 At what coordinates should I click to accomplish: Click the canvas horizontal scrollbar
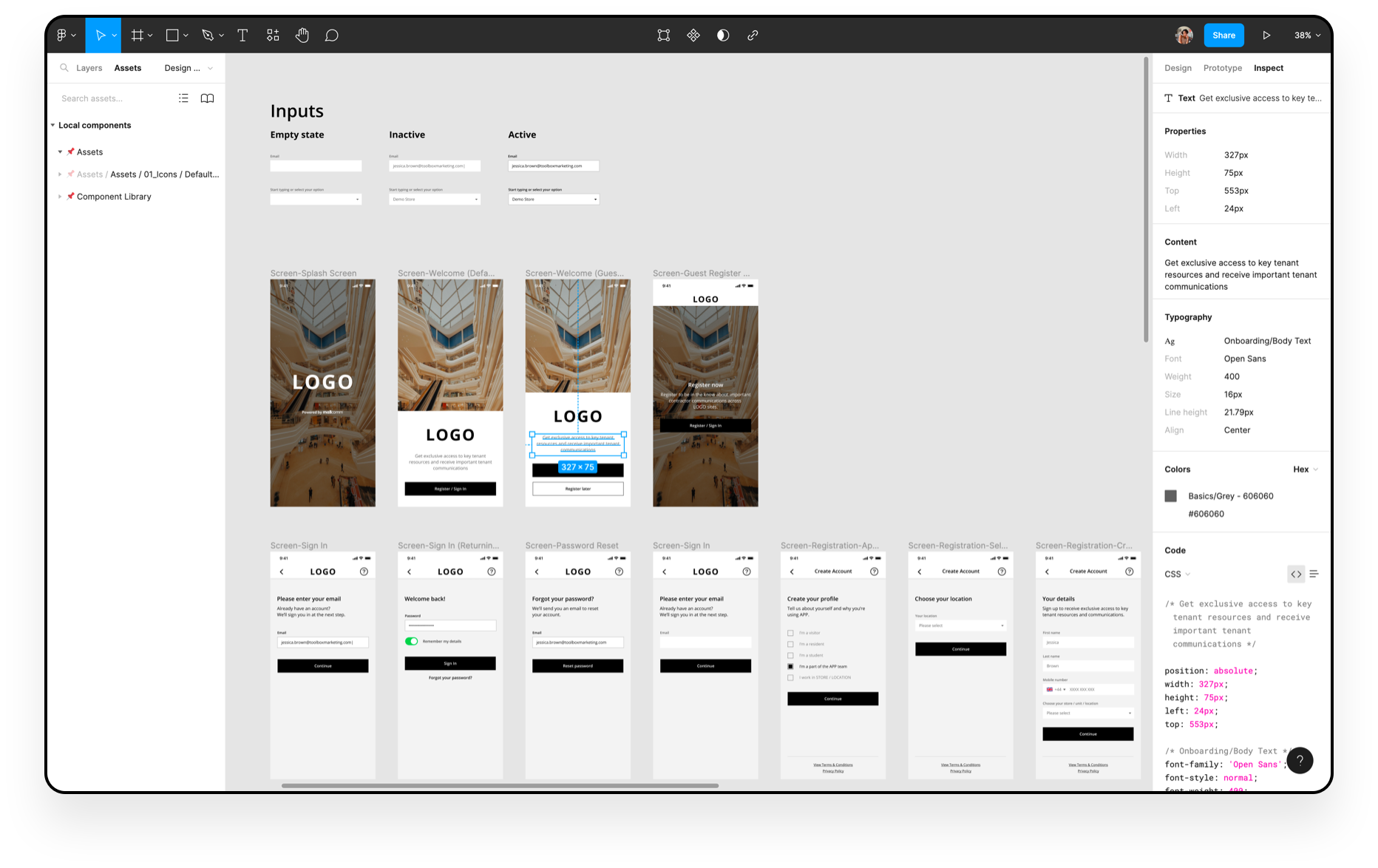(x=500, y=785)
